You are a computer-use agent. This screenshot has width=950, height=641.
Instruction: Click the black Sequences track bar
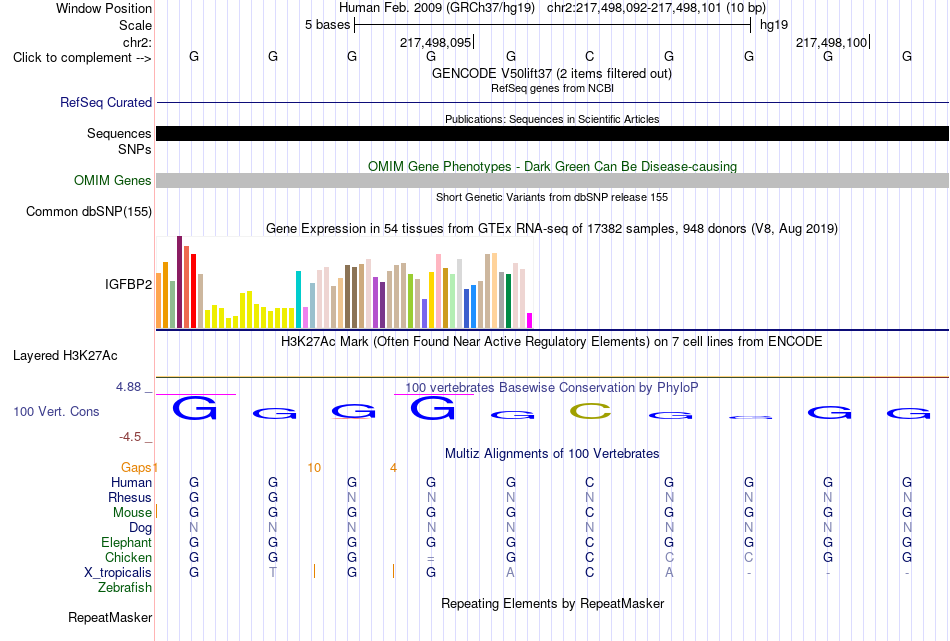(x=553, y=133)
